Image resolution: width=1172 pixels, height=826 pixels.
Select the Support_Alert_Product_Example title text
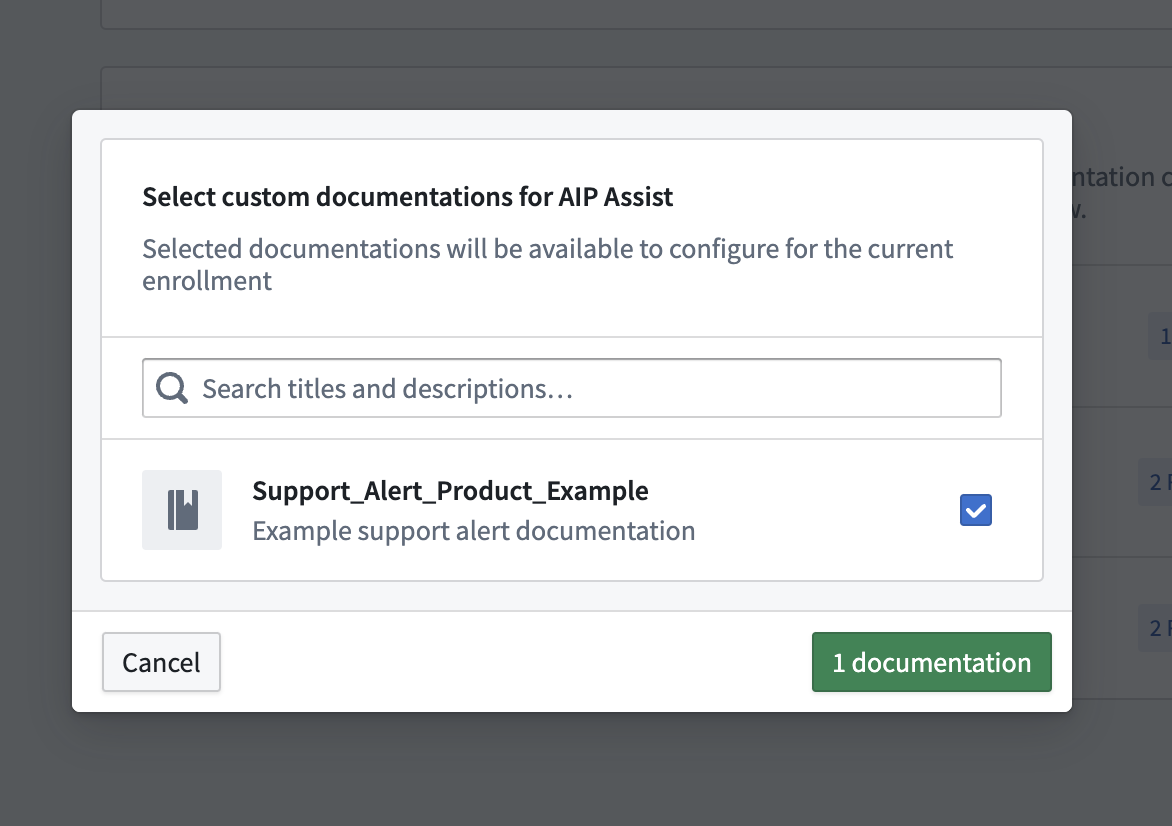450,491
